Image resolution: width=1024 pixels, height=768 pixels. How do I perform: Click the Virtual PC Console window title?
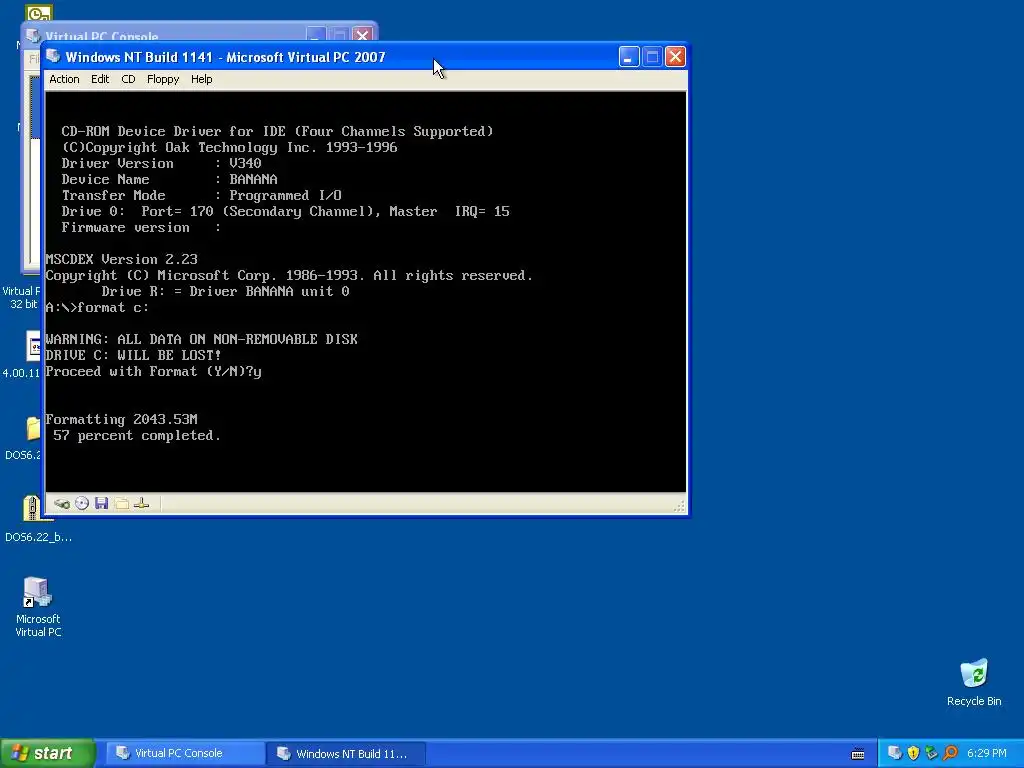point(102,37)
